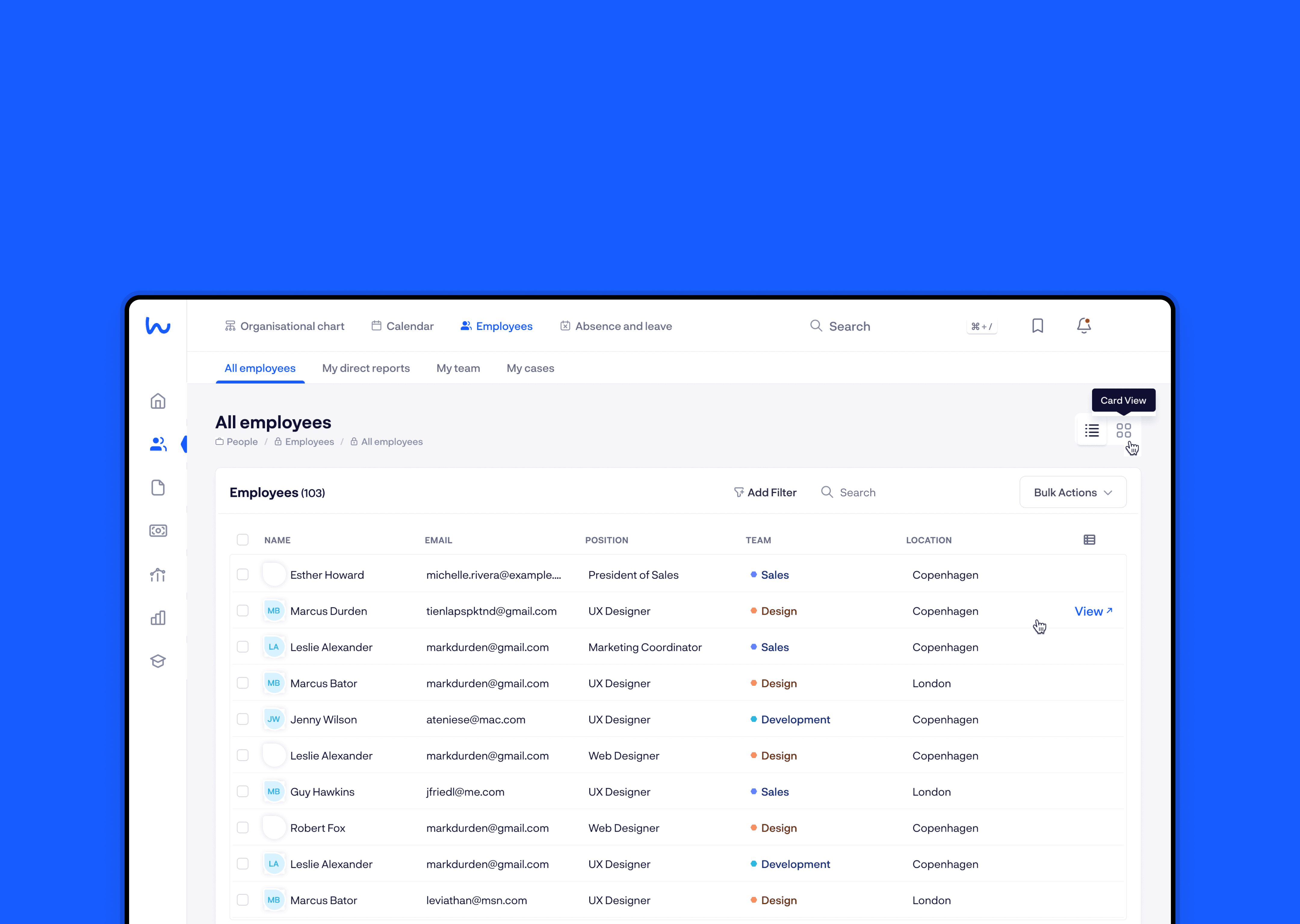
Task: Open the bar chart reports icon
Action: [x=158, y=618]
